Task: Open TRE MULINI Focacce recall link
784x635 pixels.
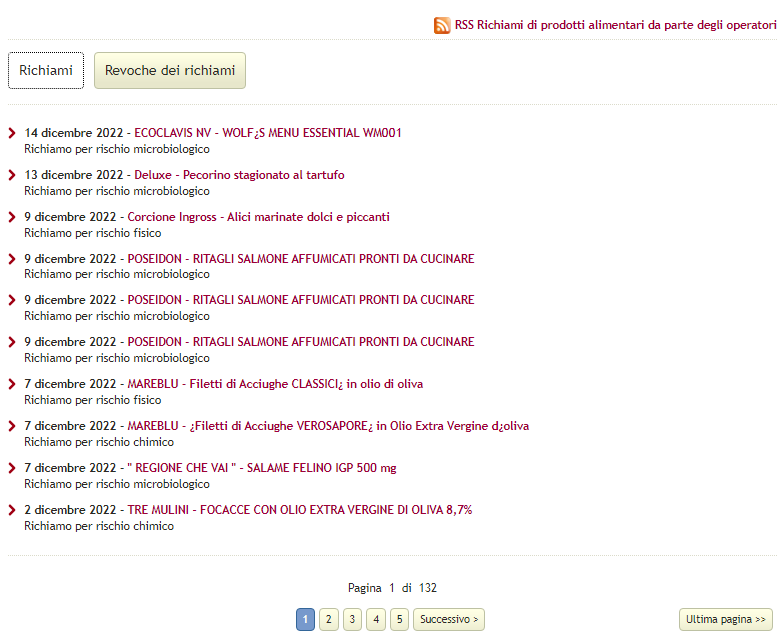Action: coord(299,510)
